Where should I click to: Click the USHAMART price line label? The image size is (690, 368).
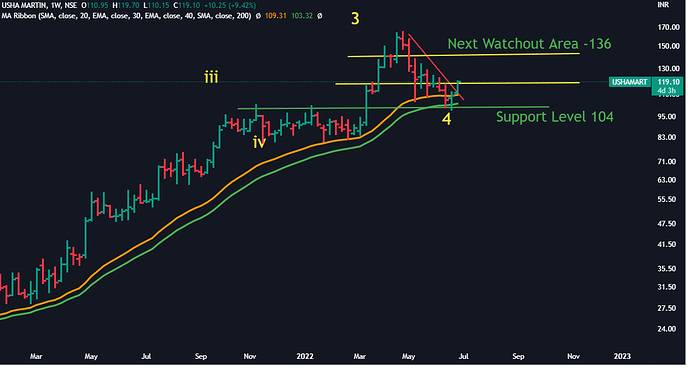point(629,82)
